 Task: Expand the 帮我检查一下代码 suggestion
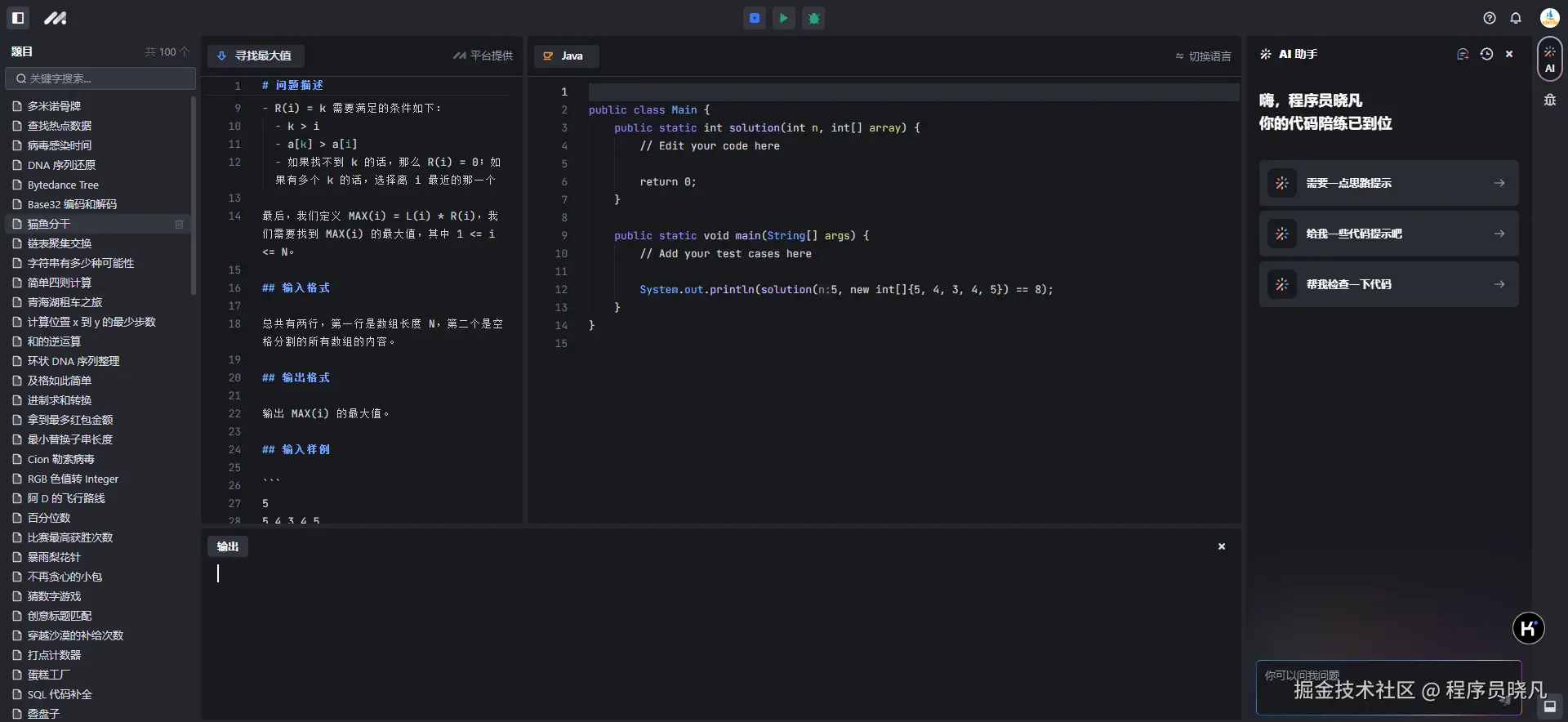[1388, 284]
